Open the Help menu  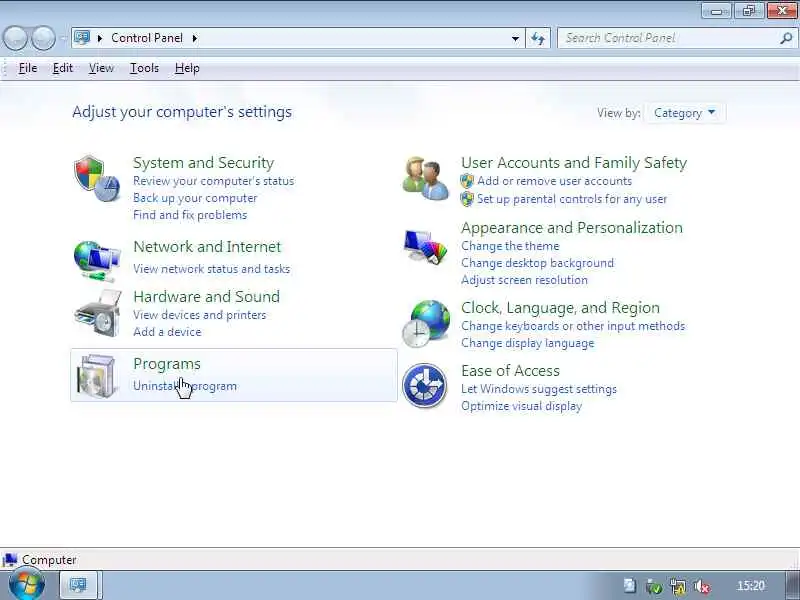point(187,68)
